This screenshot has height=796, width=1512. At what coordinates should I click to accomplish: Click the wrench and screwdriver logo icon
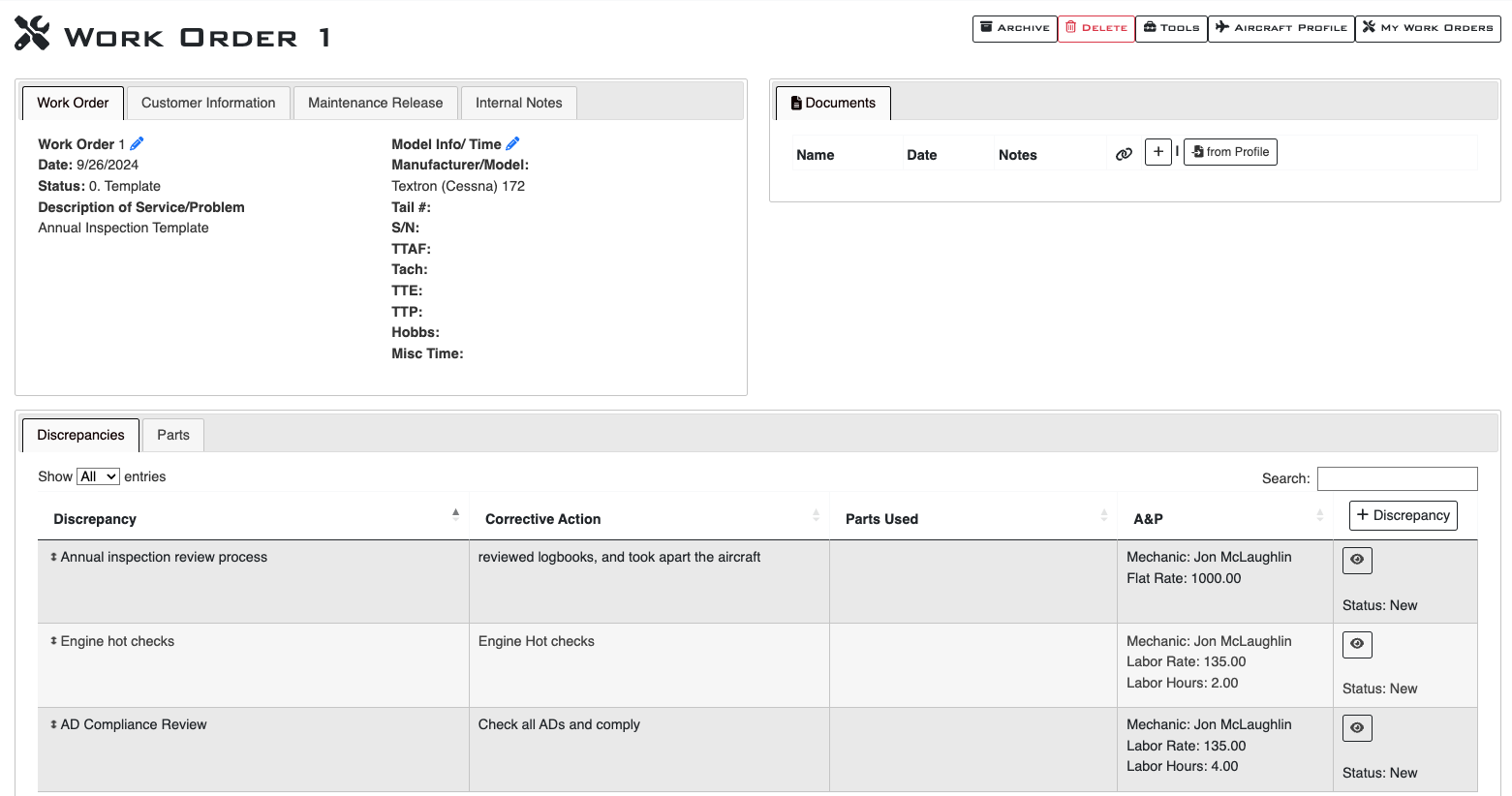(x=32, y=34)
